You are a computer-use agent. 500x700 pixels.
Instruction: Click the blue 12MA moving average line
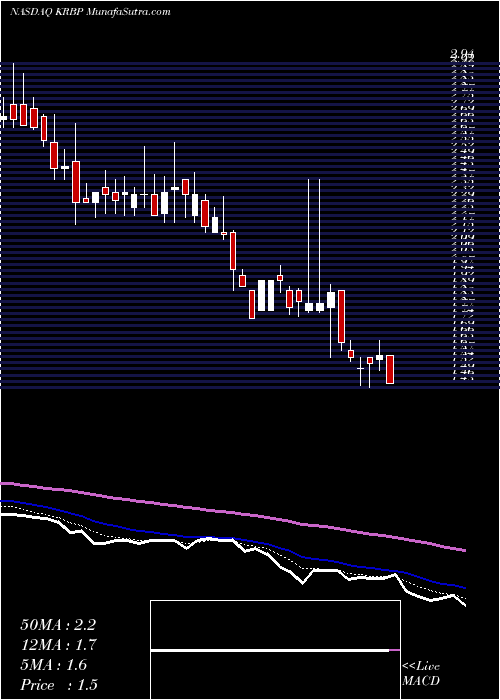point(232,540)
